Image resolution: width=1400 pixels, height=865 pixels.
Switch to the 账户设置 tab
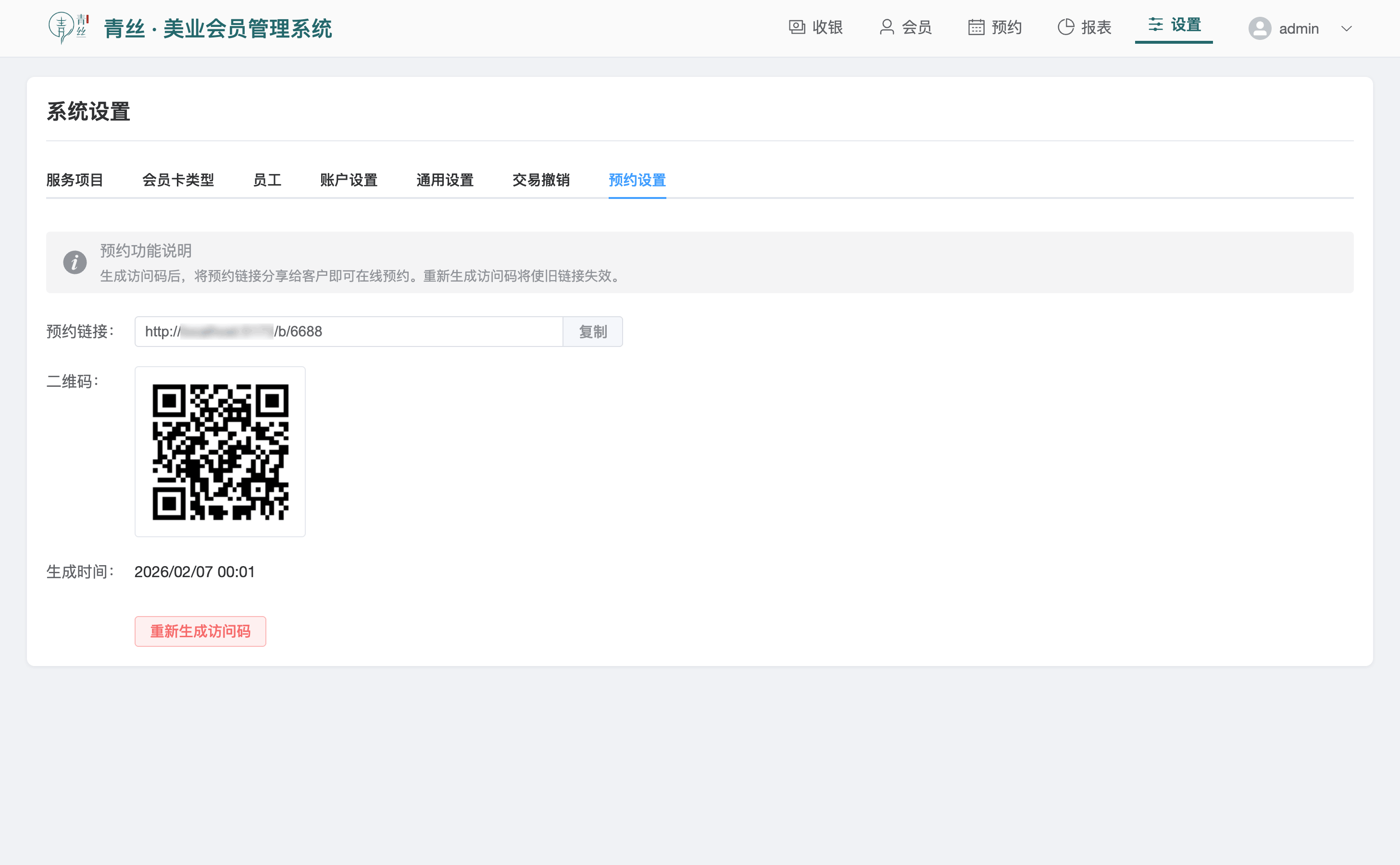[349, 180]
